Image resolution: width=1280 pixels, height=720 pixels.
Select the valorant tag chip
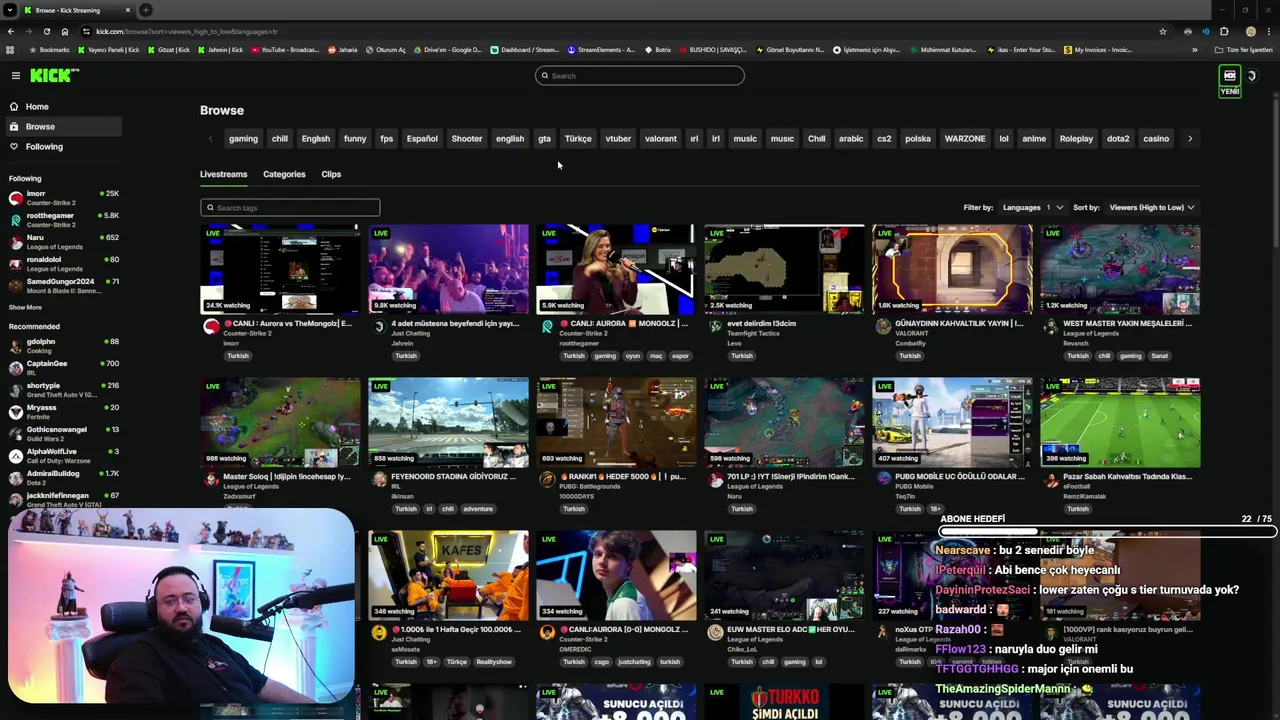point(660,139)
